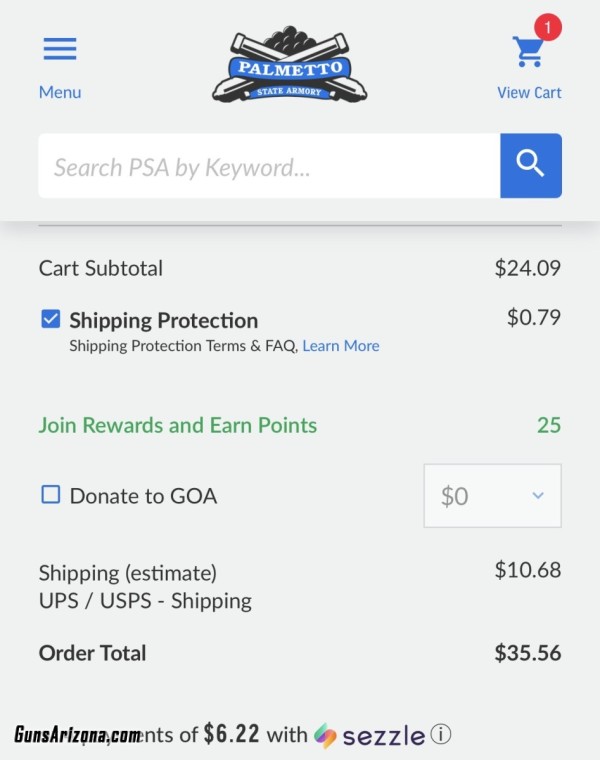
Task: Click the Order Total amount $35.56
Action: tap(527, 653)
